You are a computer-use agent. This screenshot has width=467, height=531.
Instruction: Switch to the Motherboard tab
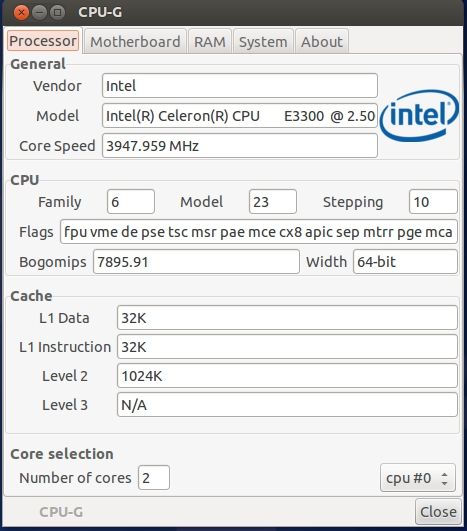pyautogui.click(x=135, y=42)
